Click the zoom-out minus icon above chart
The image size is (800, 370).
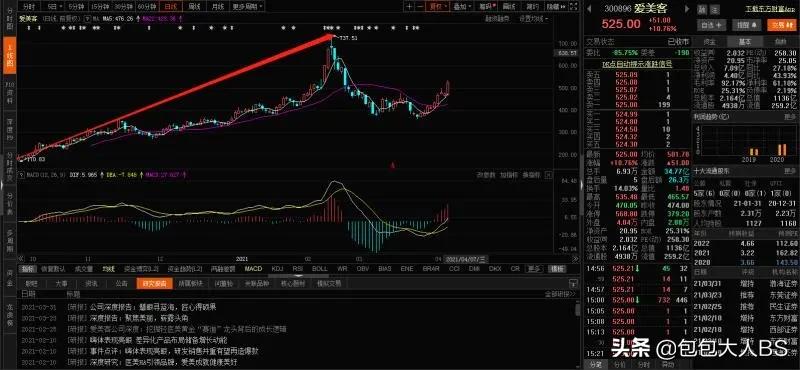click(x=419, y=7)
